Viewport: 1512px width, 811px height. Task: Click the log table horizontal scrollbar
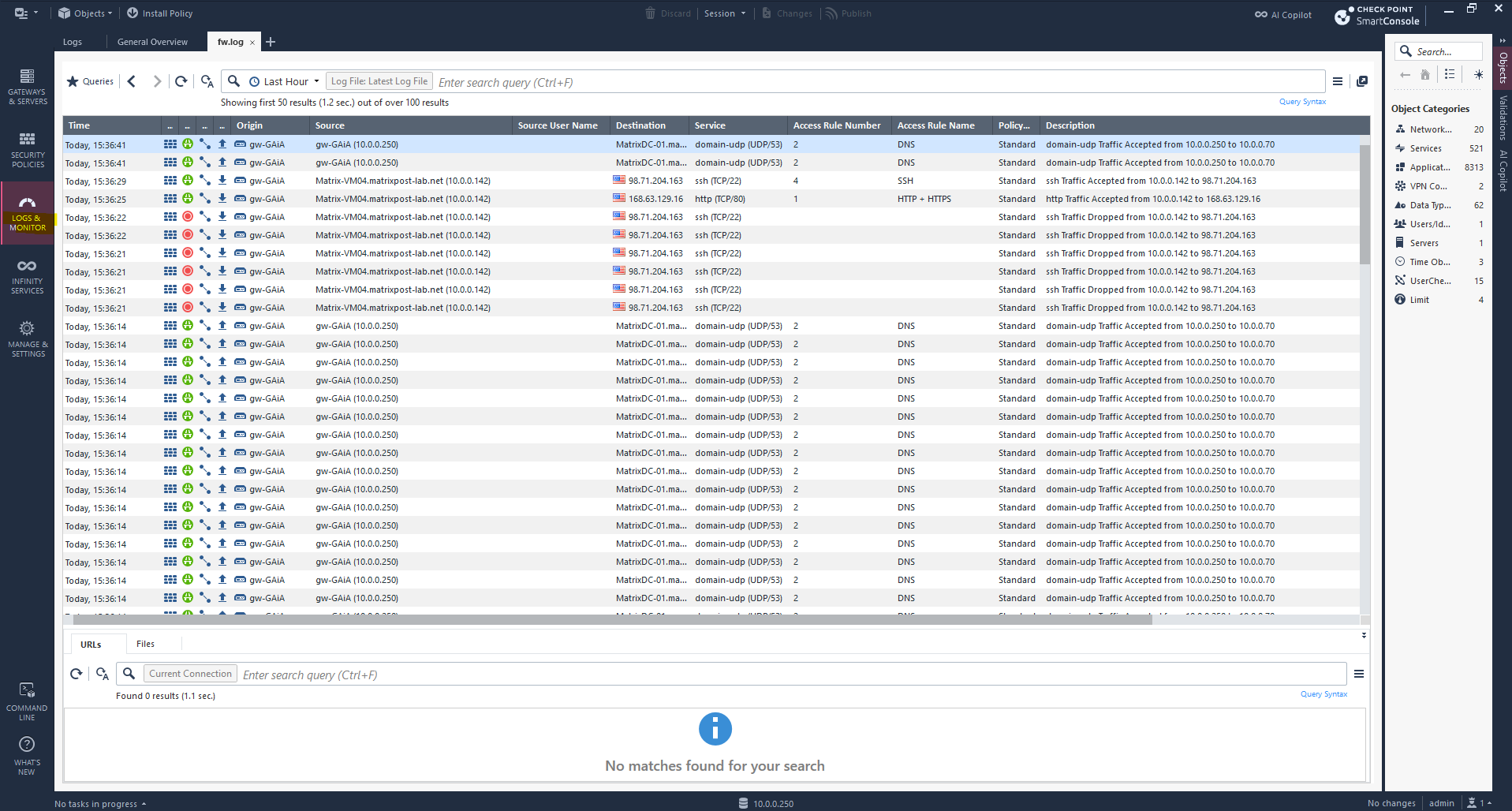612,620
